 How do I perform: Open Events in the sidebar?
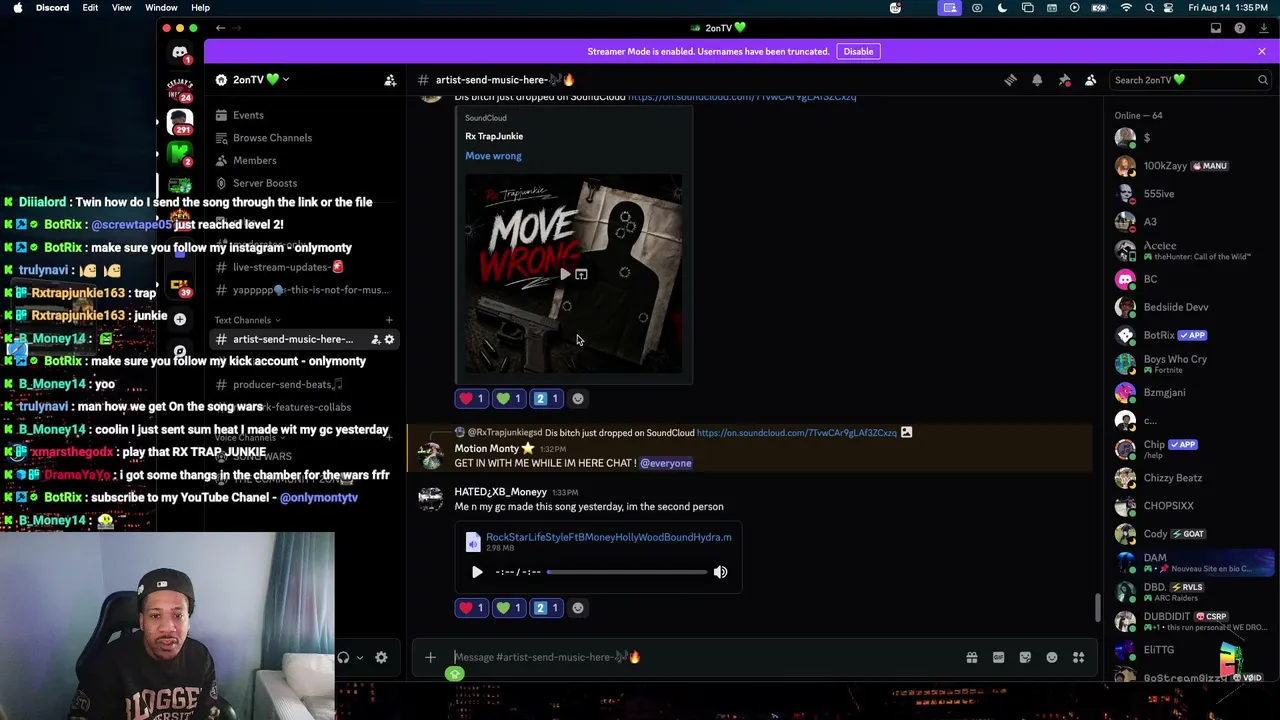click(x=248, y=115)
